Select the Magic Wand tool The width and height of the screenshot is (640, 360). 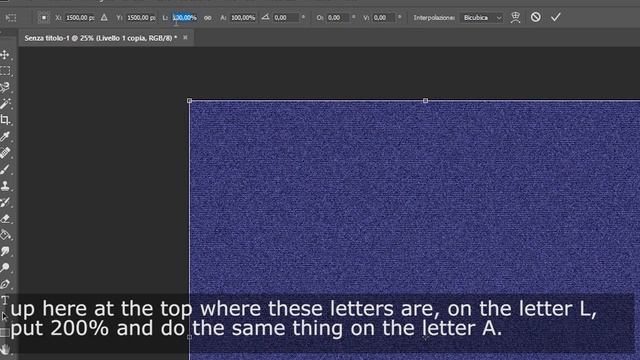5,104
